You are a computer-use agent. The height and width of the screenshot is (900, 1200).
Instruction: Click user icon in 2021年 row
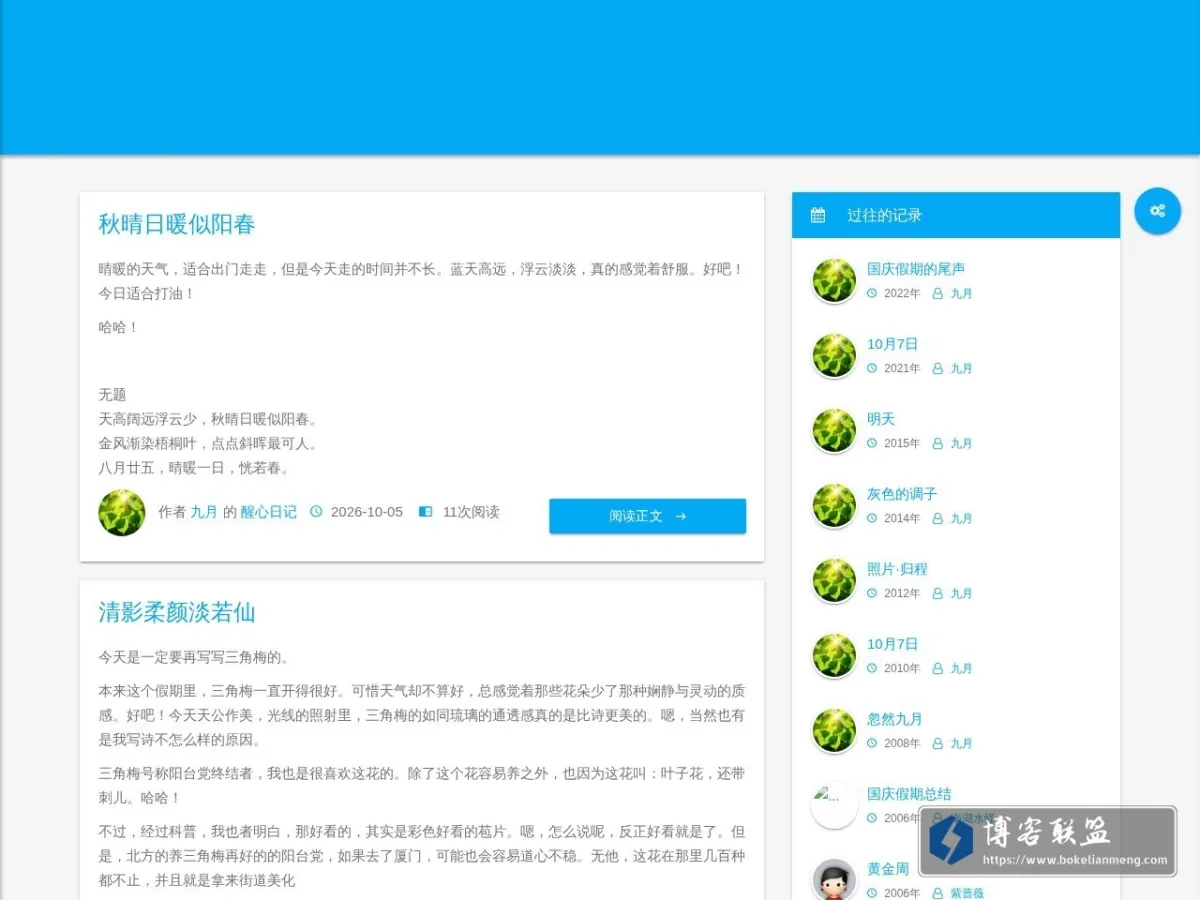tap(938, 368)
